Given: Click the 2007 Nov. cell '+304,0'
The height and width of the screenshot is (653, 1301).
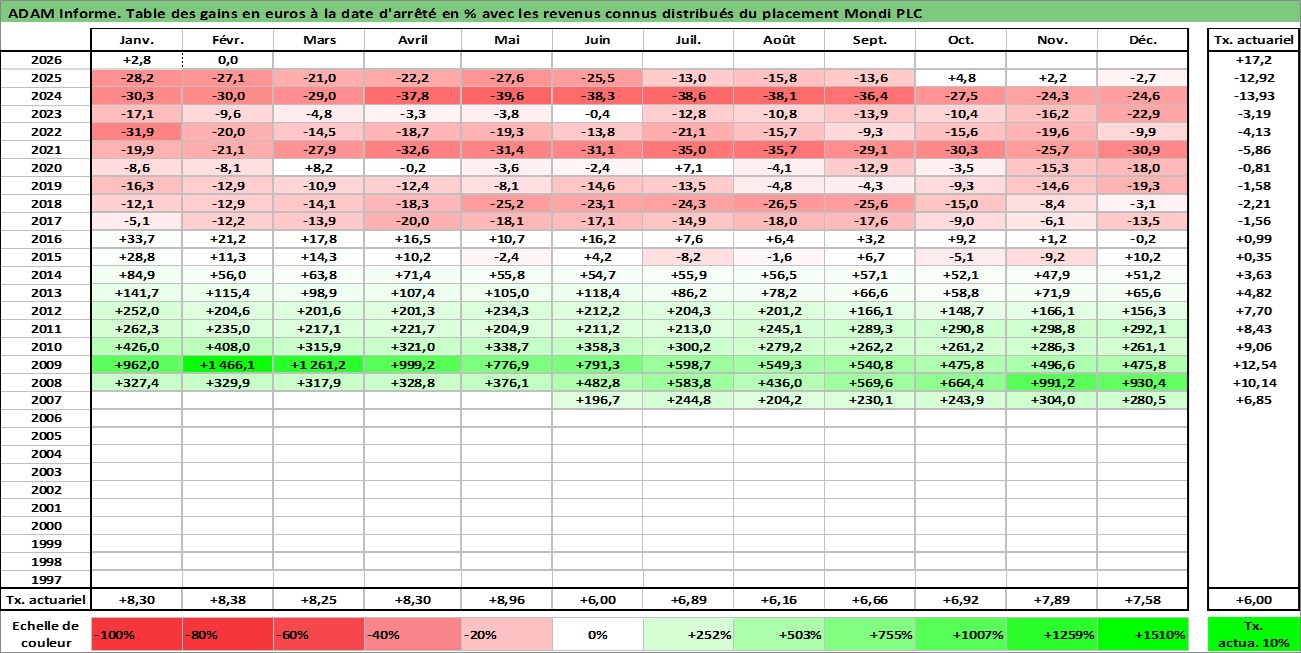Looking at the screenshot, I should pos(1052,401).
